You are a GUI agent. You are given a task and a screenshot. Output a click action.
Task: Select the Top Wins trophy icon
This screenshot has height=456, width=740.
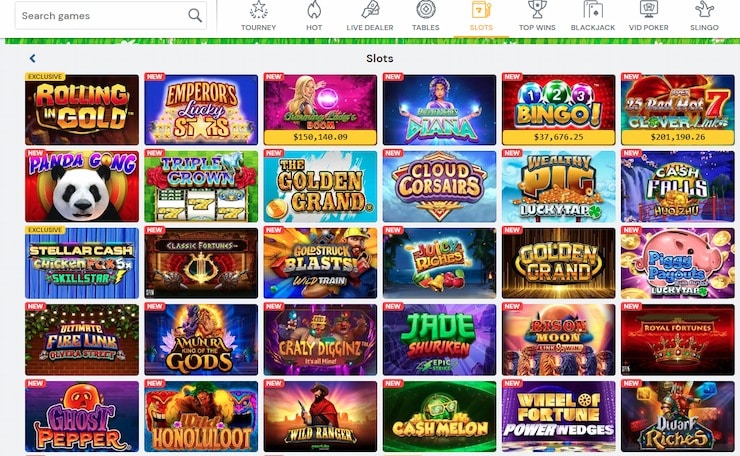(x=537, y=10)
